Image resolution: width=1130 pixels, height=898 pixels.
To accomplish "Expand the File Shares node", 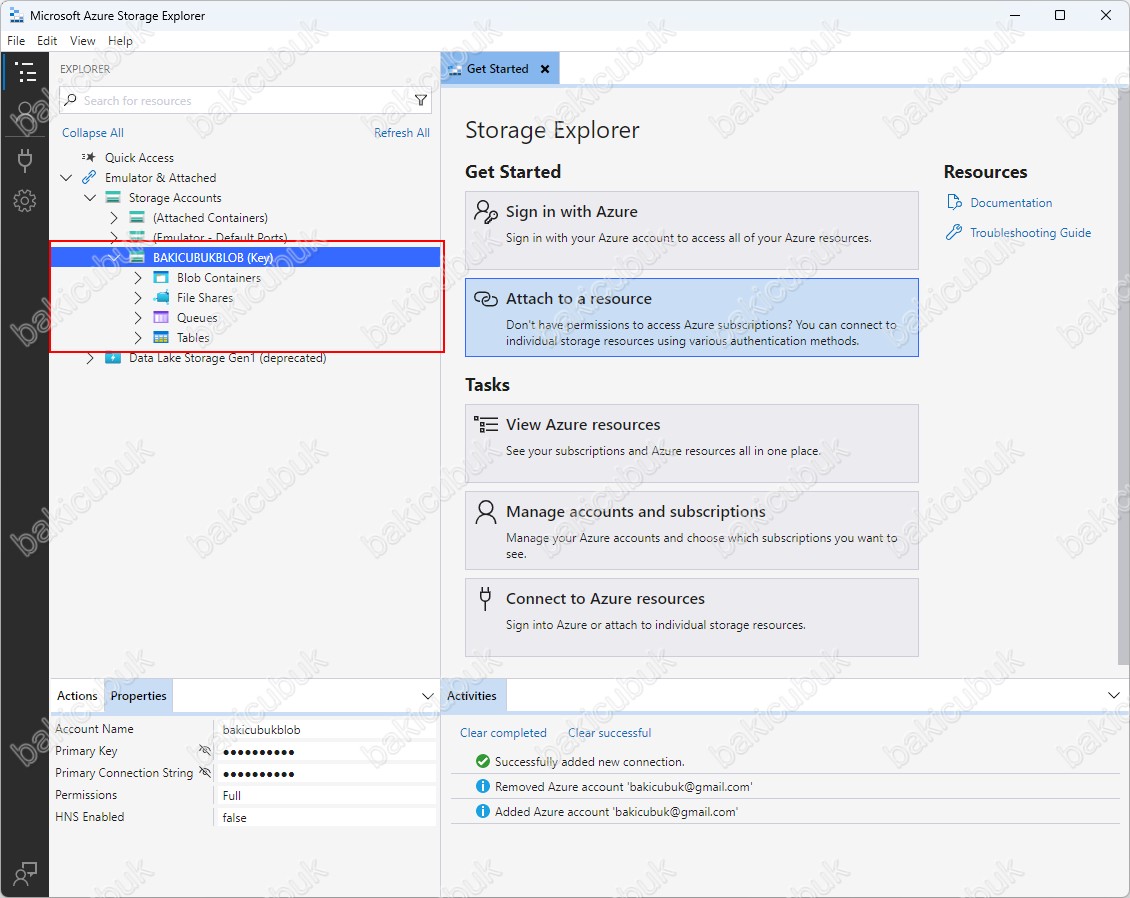I will pyautogui.click(x=138, y=298).
